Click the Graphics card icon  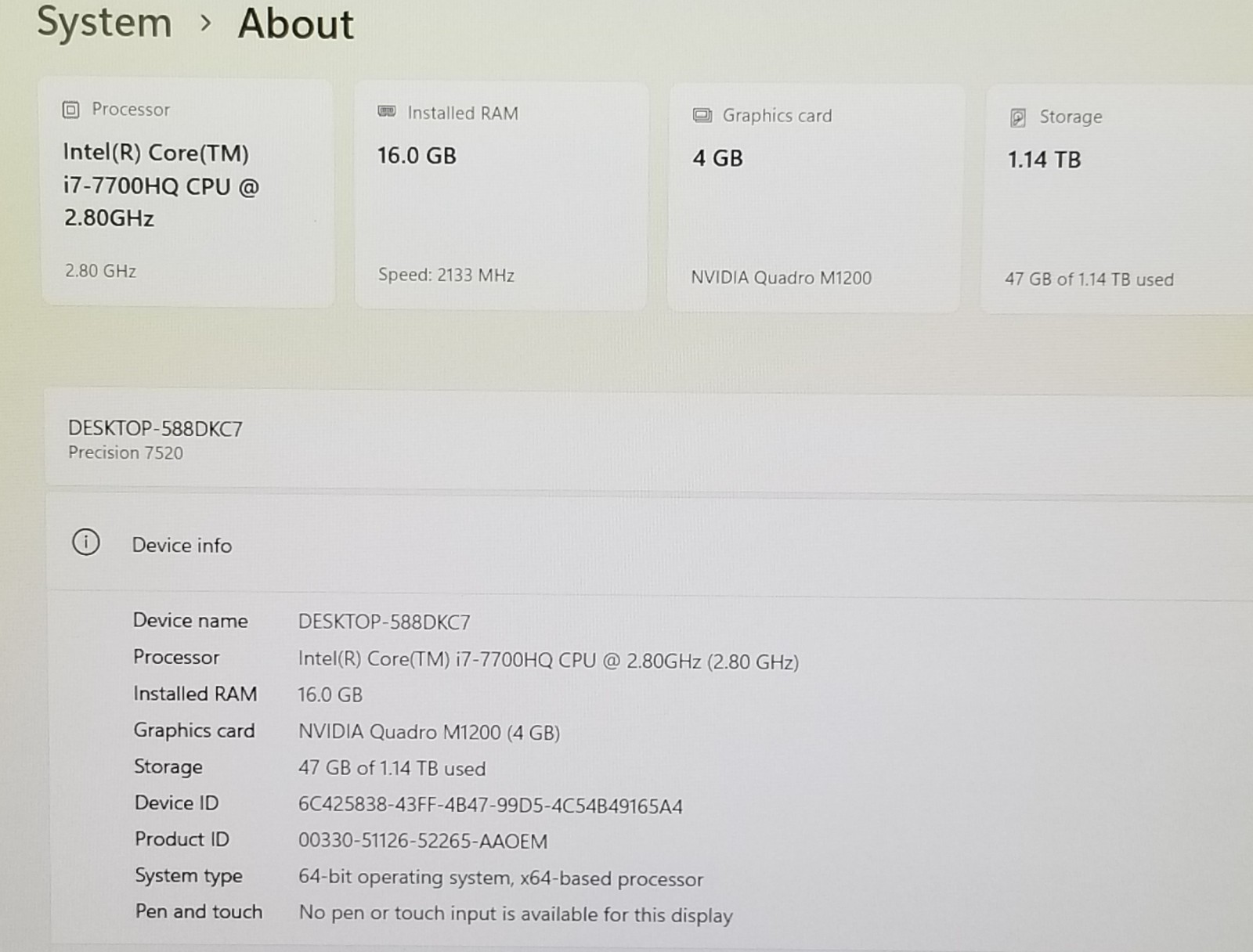[702, 116]
